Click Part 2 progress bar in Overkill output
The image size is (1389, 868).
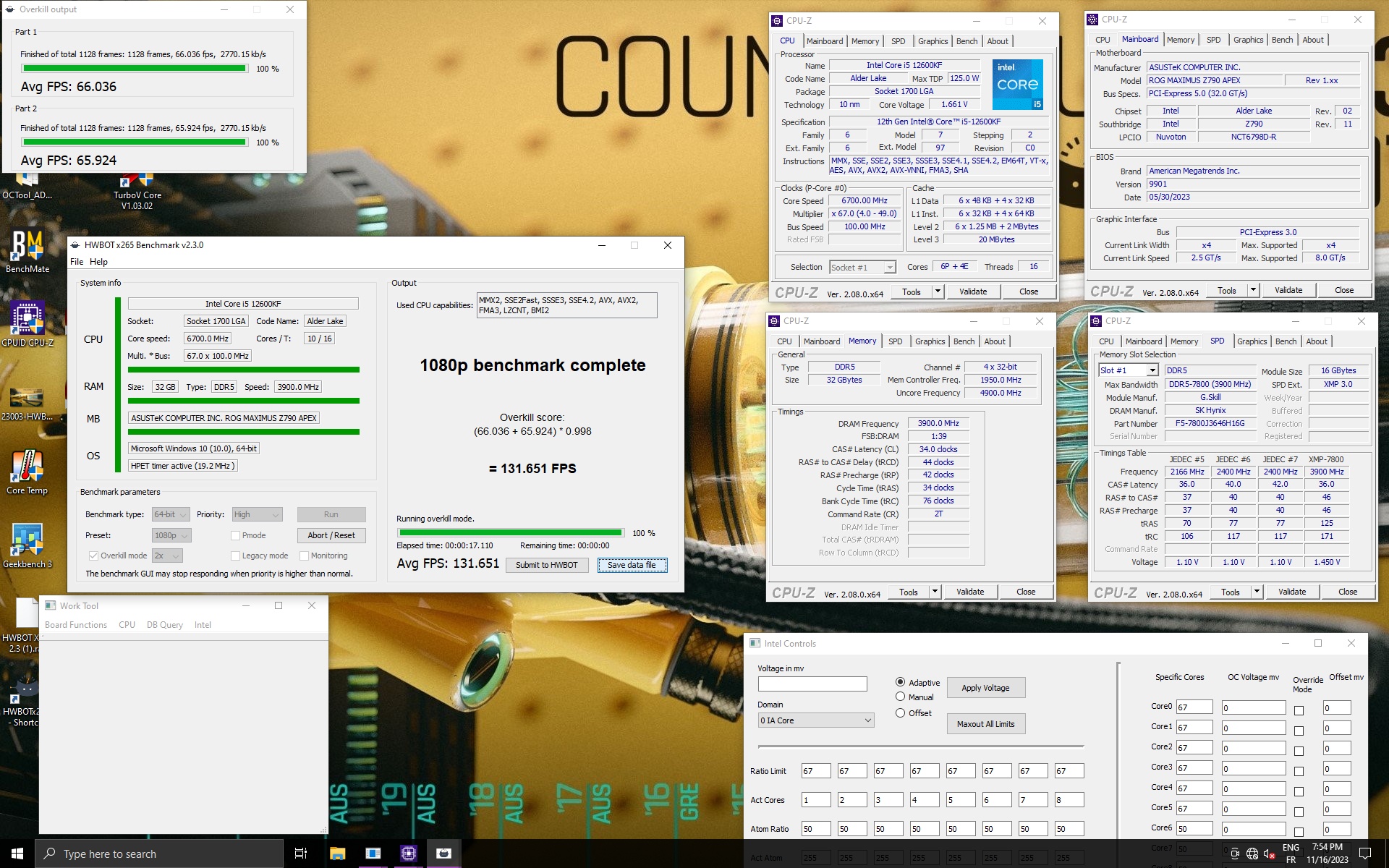pyautogui.click(x=135, y=142)
